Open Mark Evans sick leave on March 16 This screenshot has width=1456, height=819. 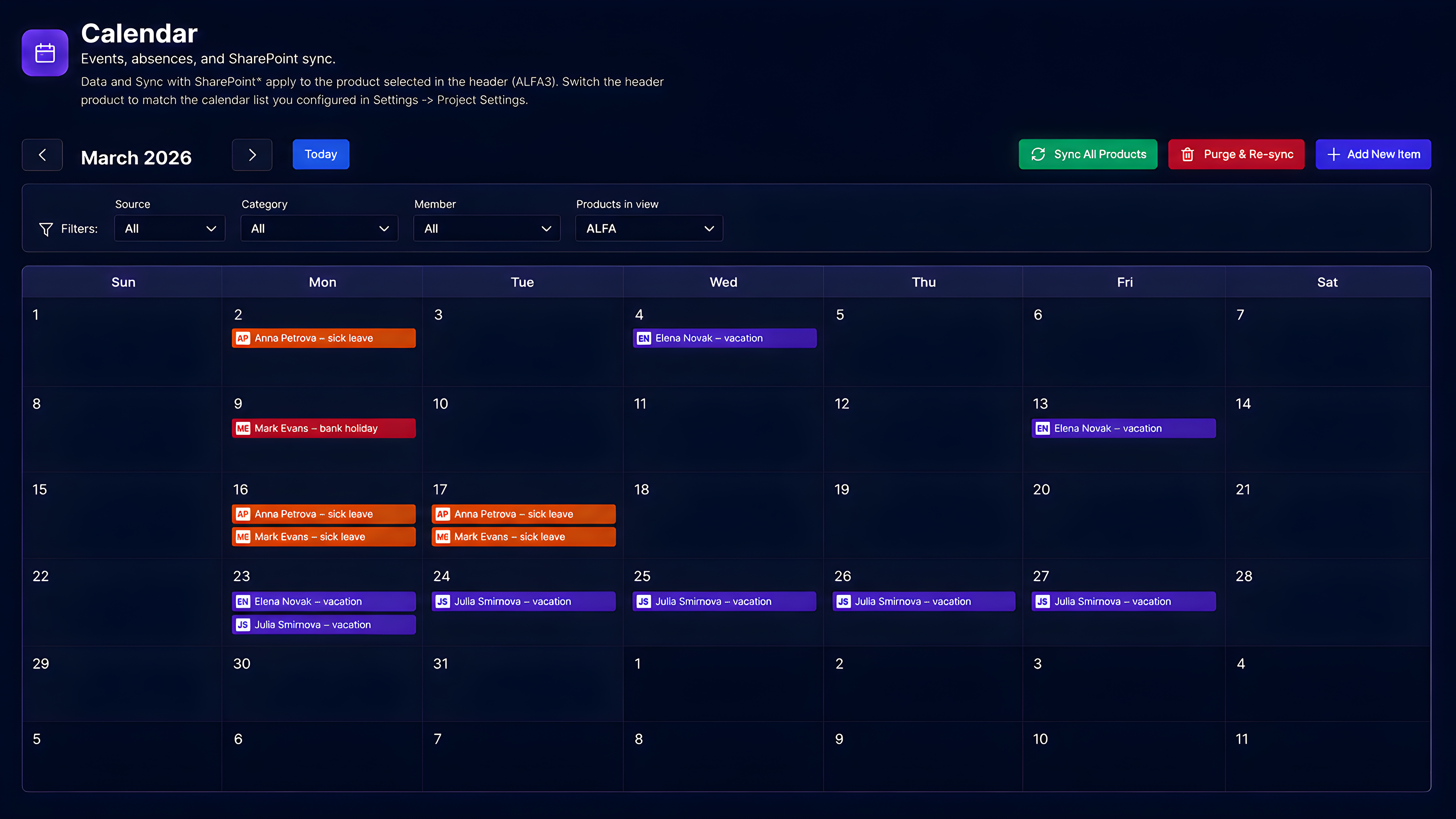click(324, 537)
